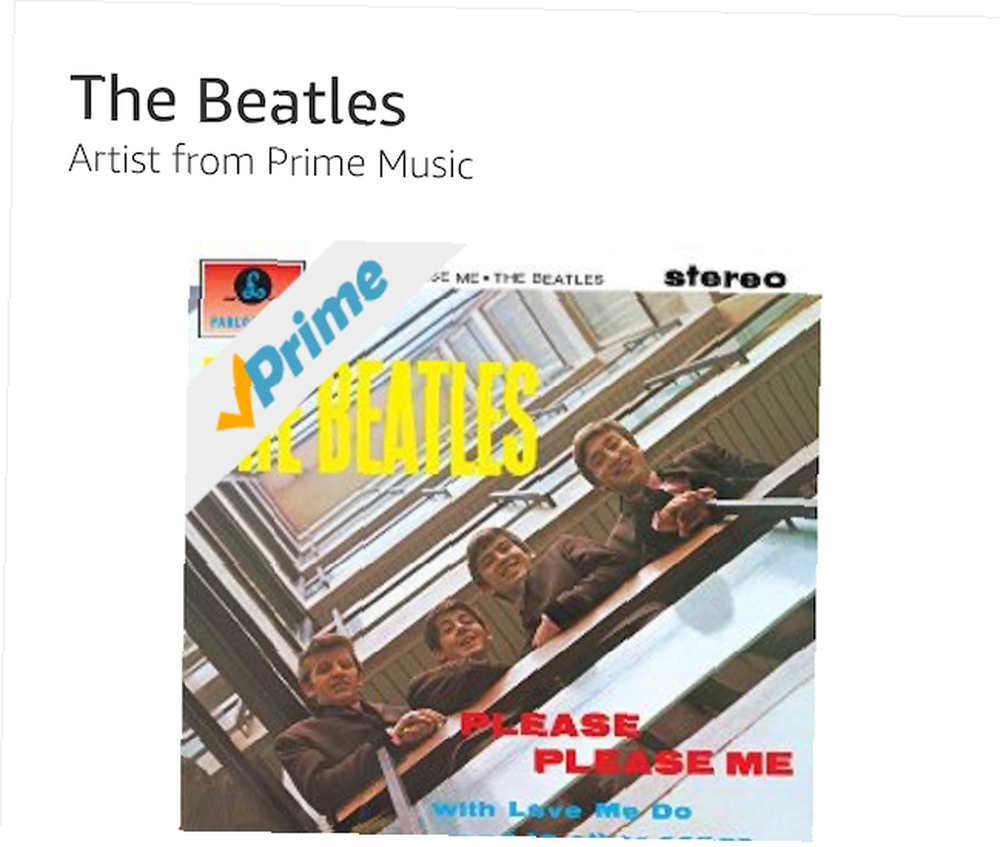The height and width of the screenshot is (847, 1000).
Task: Open The Beatles artist title heading
Action: 237,98
